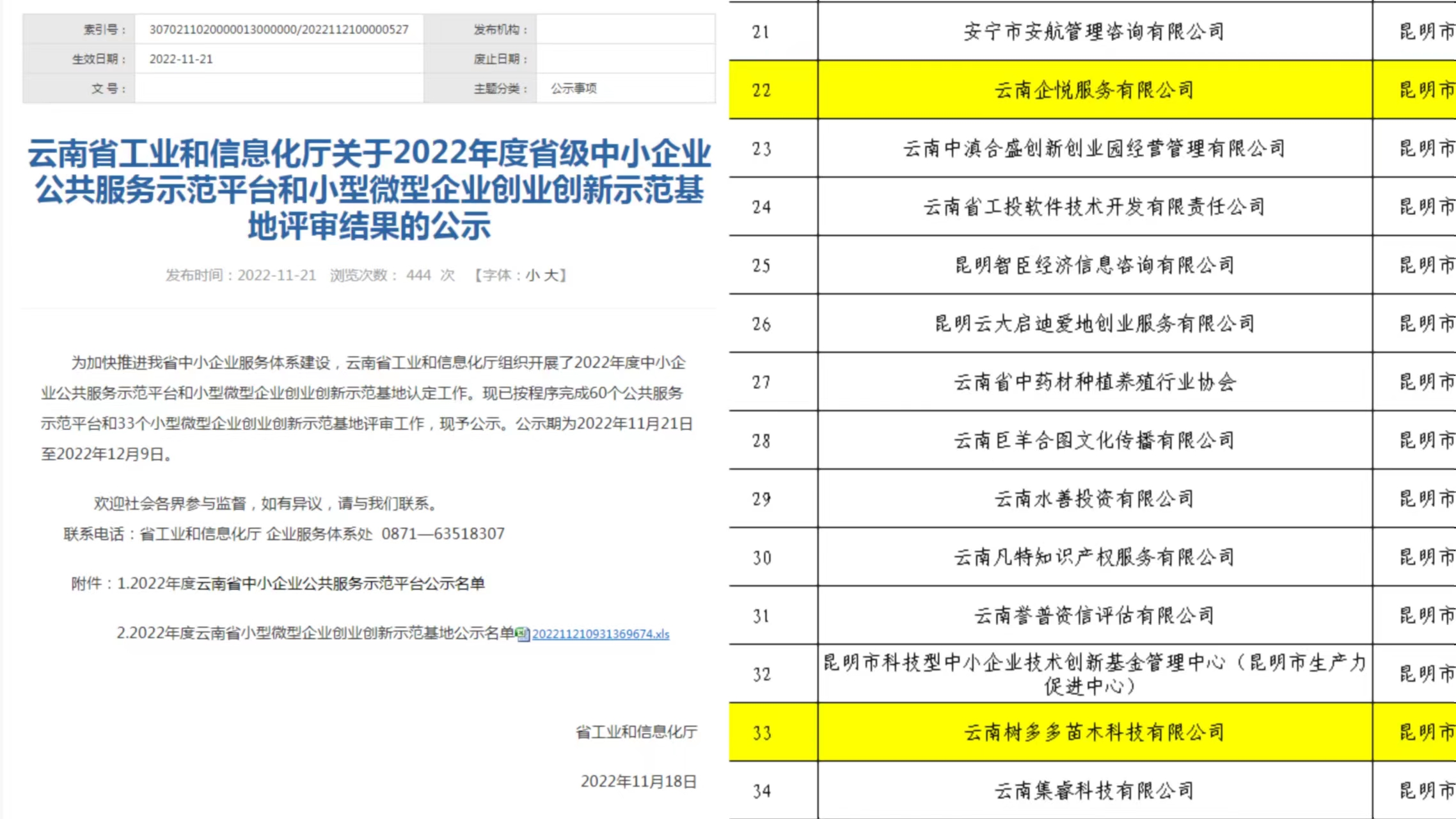Click the 废止日期 label cell
This screenshot has width=1456, height=819.
480,59
